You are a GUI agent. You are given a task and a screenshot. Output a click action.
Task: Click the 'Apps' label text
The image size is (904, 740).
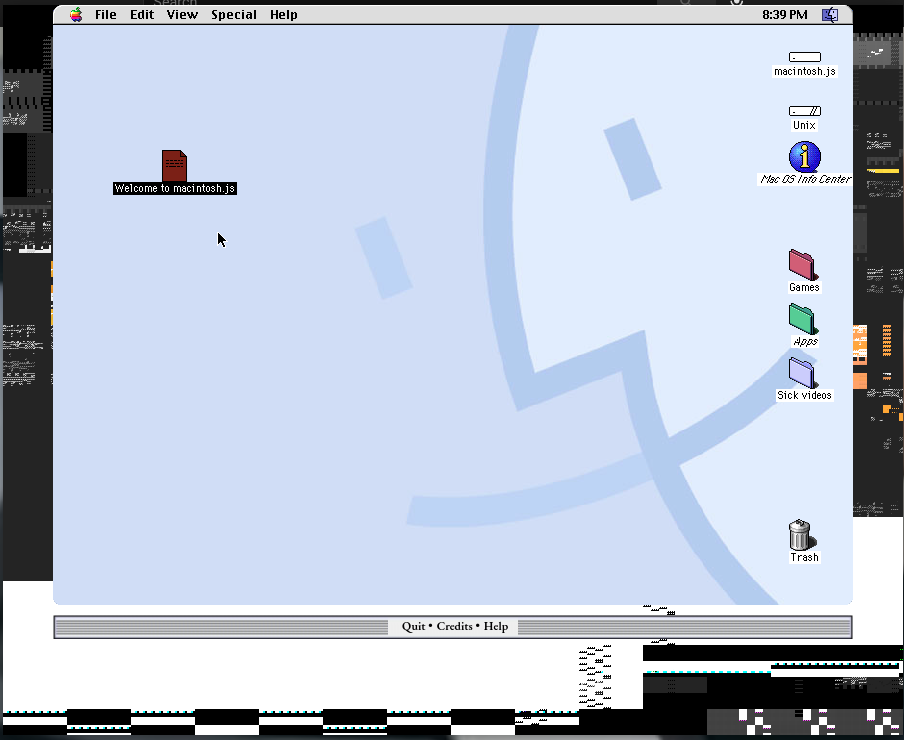[x=805, y=342]
